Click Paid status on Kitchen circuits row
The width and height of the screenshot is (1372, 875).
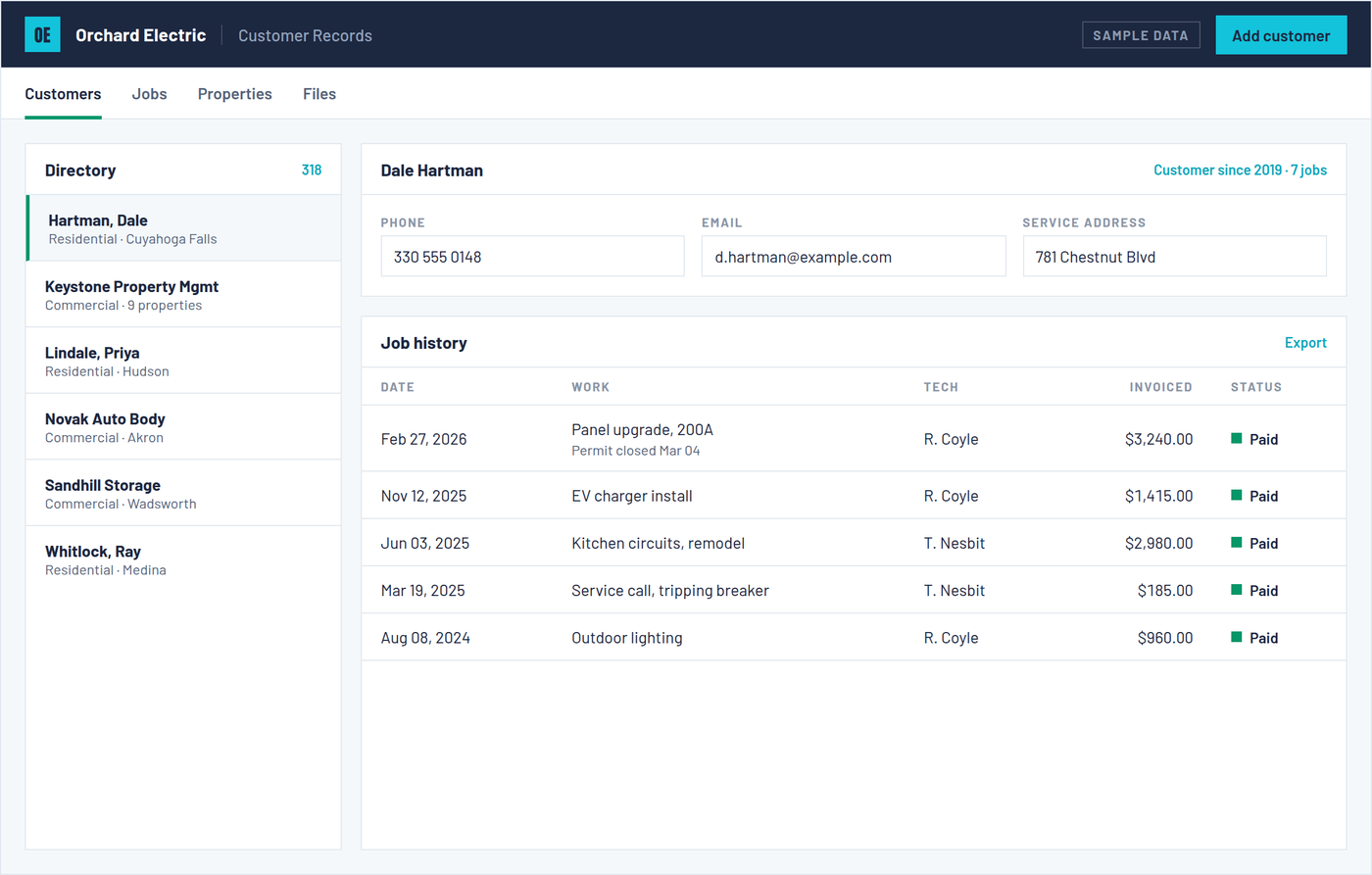pyautogui.click(x=1254, y=543)
